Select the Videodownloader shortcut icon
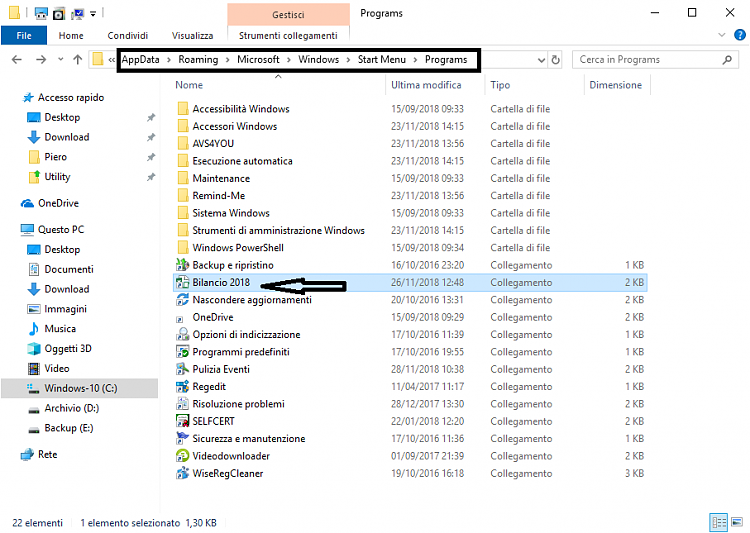This screenshot has width=750, height=533. pos(182,455)
